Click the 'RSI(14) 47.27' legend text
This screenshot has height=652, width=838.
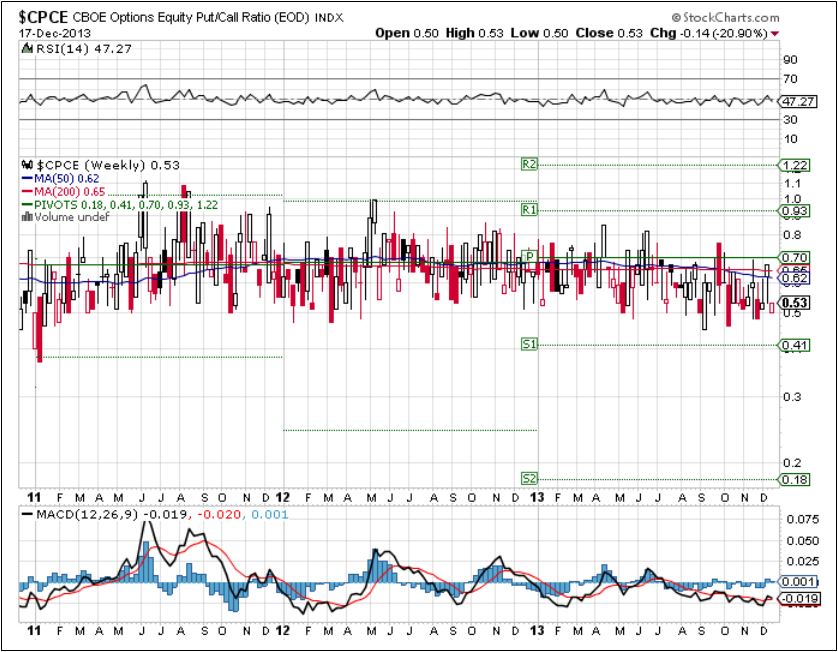tap(83, 49)
